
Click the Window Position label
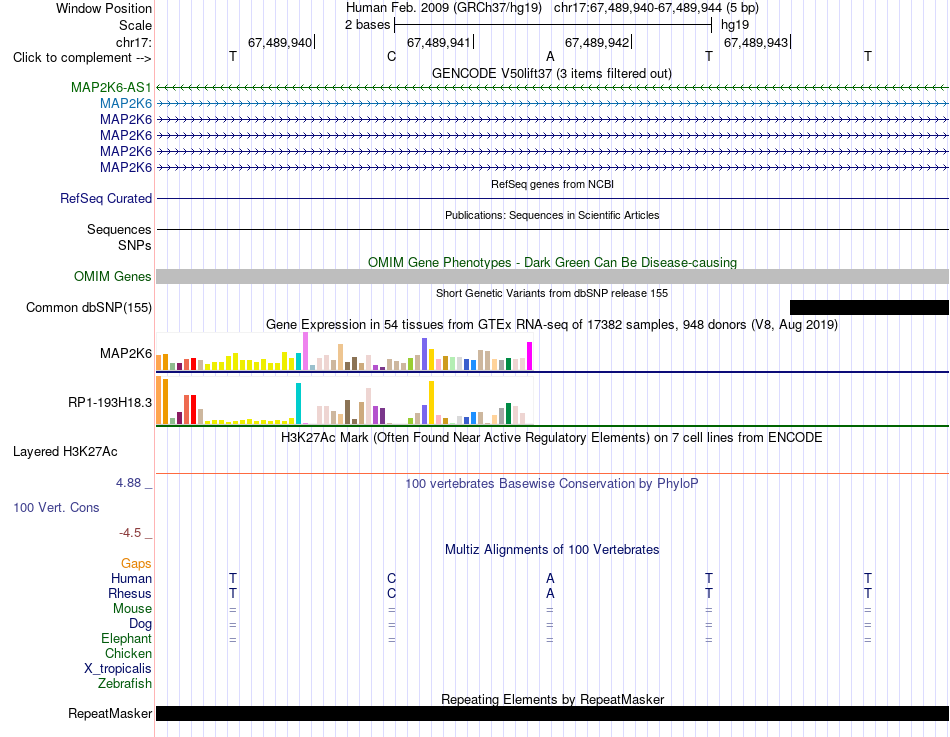pos(104,8)
